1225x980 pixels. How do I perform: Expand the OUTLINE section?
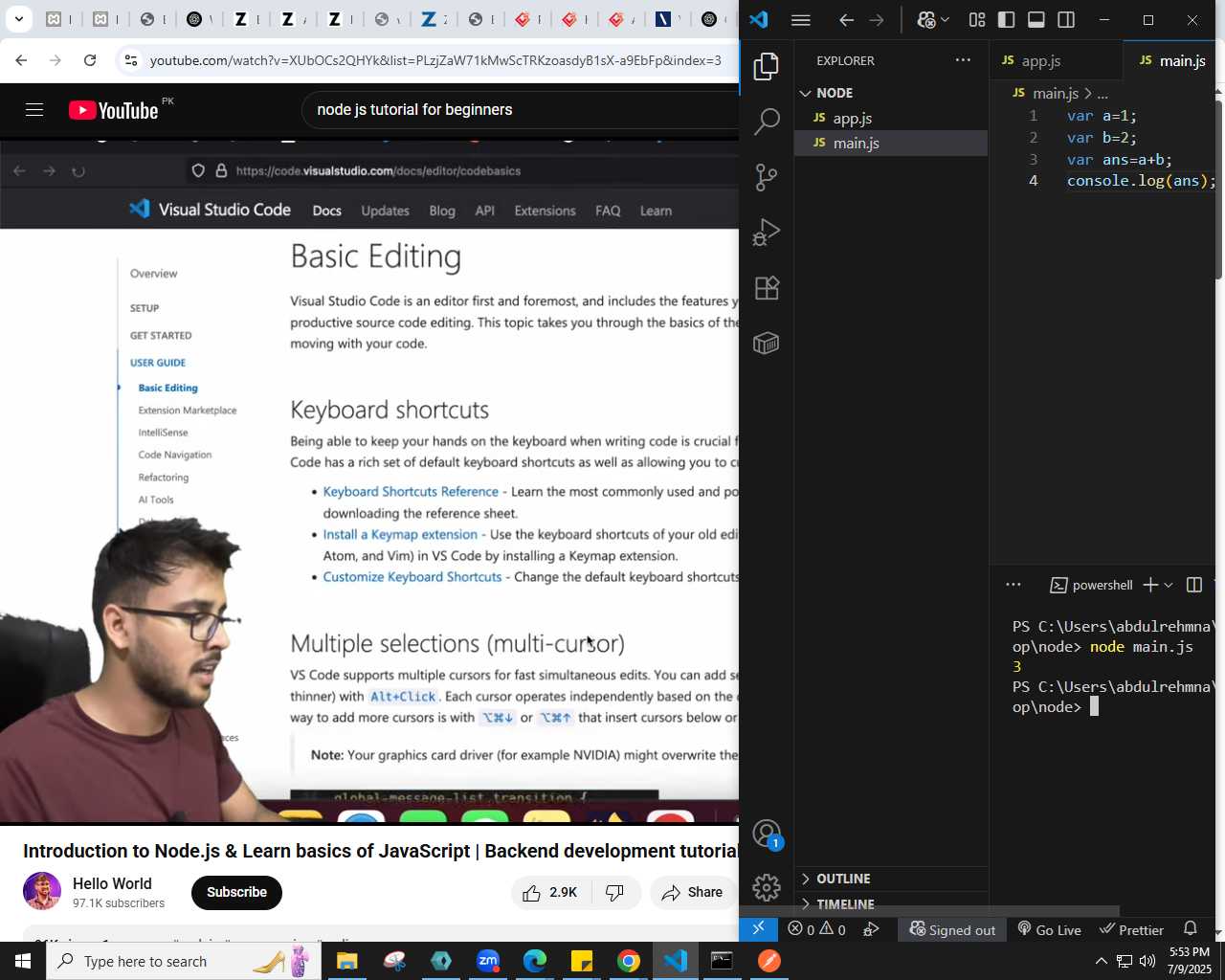coord(891,879)
